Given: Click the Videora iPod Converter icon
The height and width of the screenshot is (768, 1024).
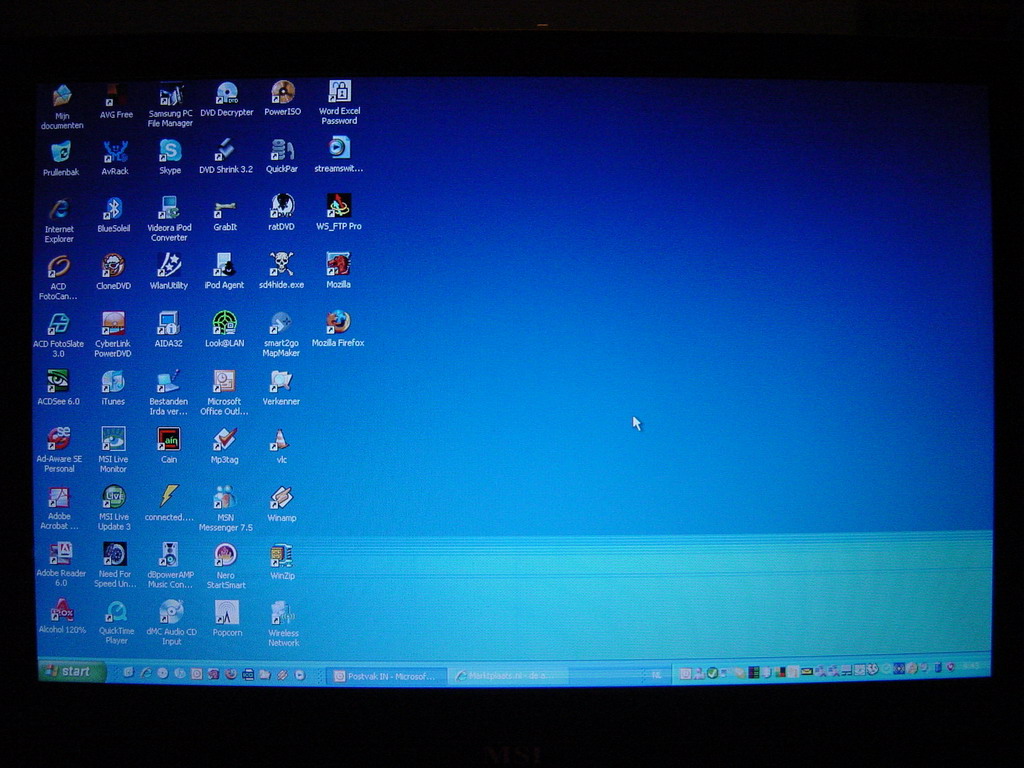Looking at the screenshot, I should tap(169, 219).
